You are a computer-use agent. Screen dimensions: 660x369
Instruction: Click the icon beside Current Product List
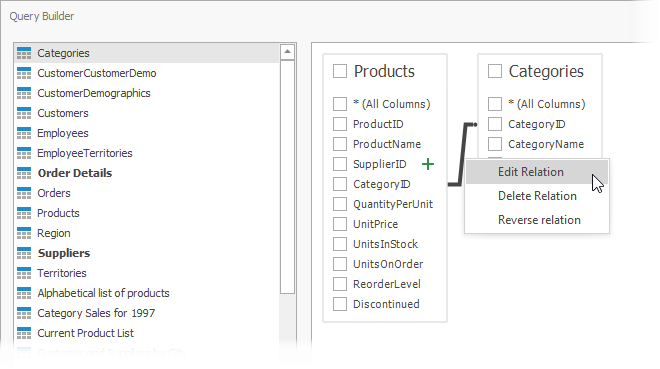click(24, 333)
